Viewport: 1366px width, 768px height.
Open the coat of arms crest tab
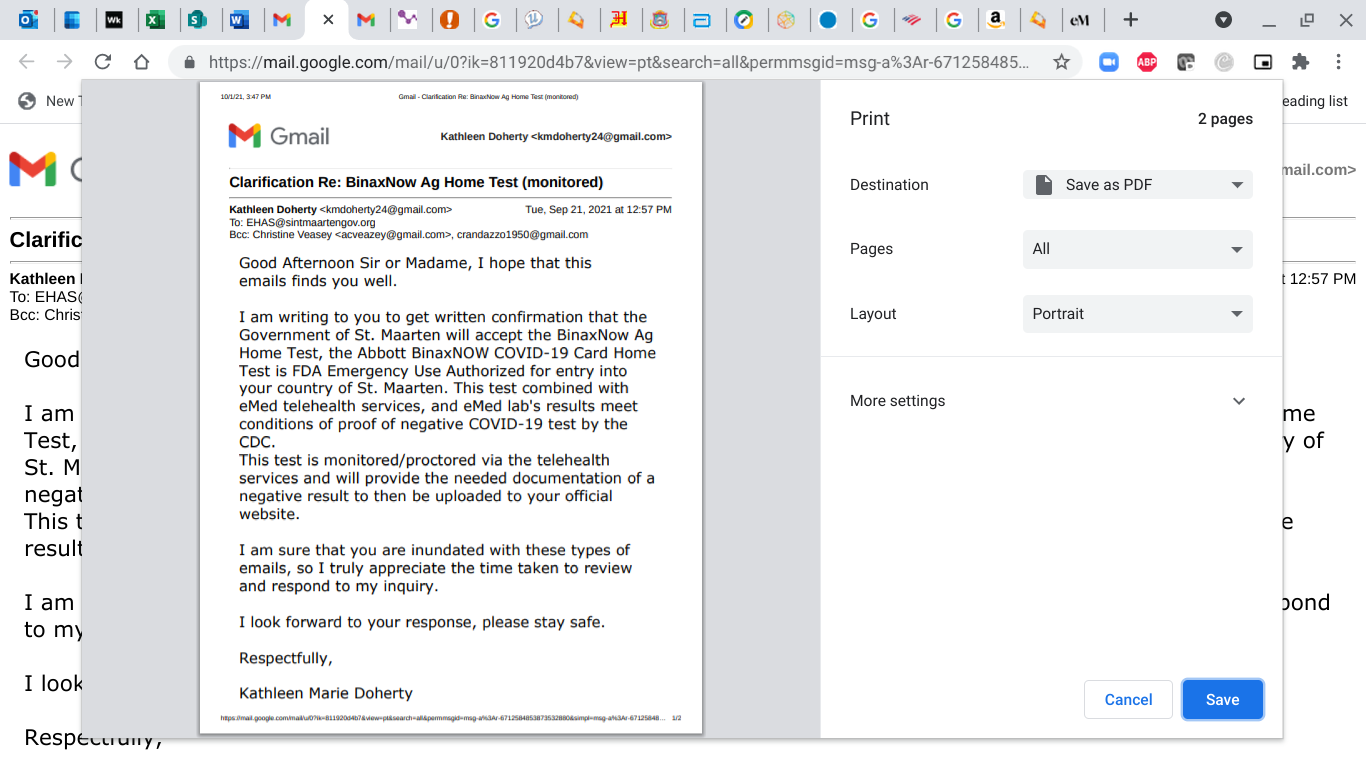coord(659,19)
